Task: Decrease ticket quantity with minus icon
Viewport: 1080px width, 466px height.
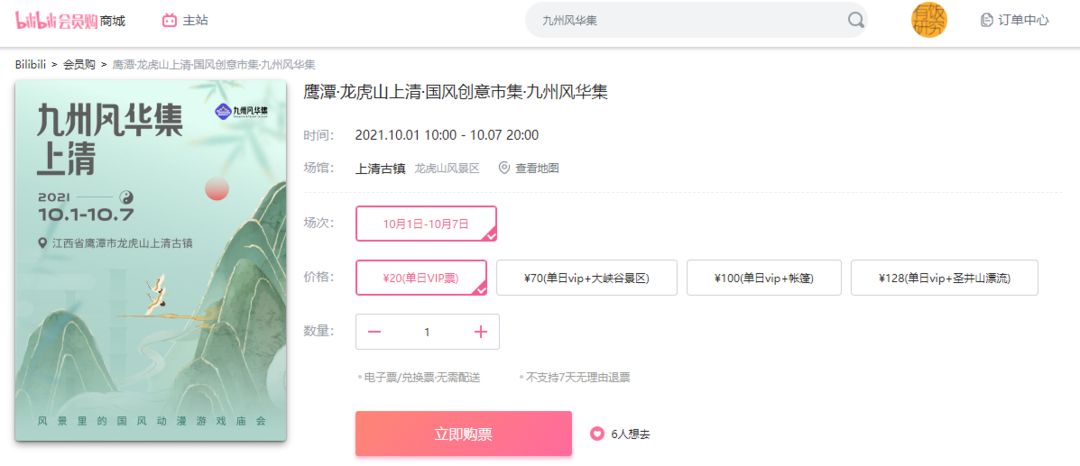Action: pyautogui.click(x=374, y=332)
